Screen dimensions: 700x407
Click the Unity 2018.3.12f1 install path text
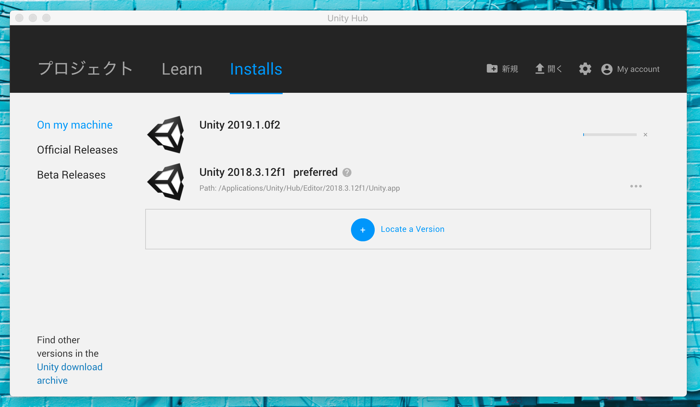click(300, 188)
